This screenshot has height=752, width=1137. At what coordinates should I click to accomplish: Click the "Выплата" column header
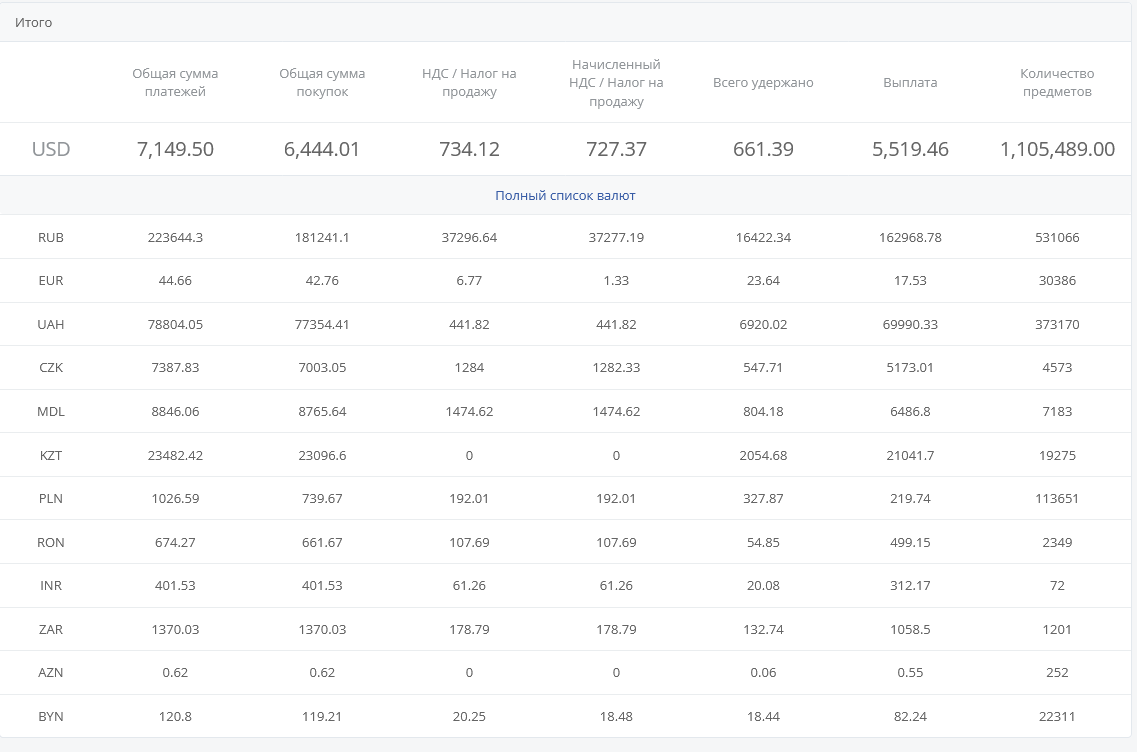910,83
